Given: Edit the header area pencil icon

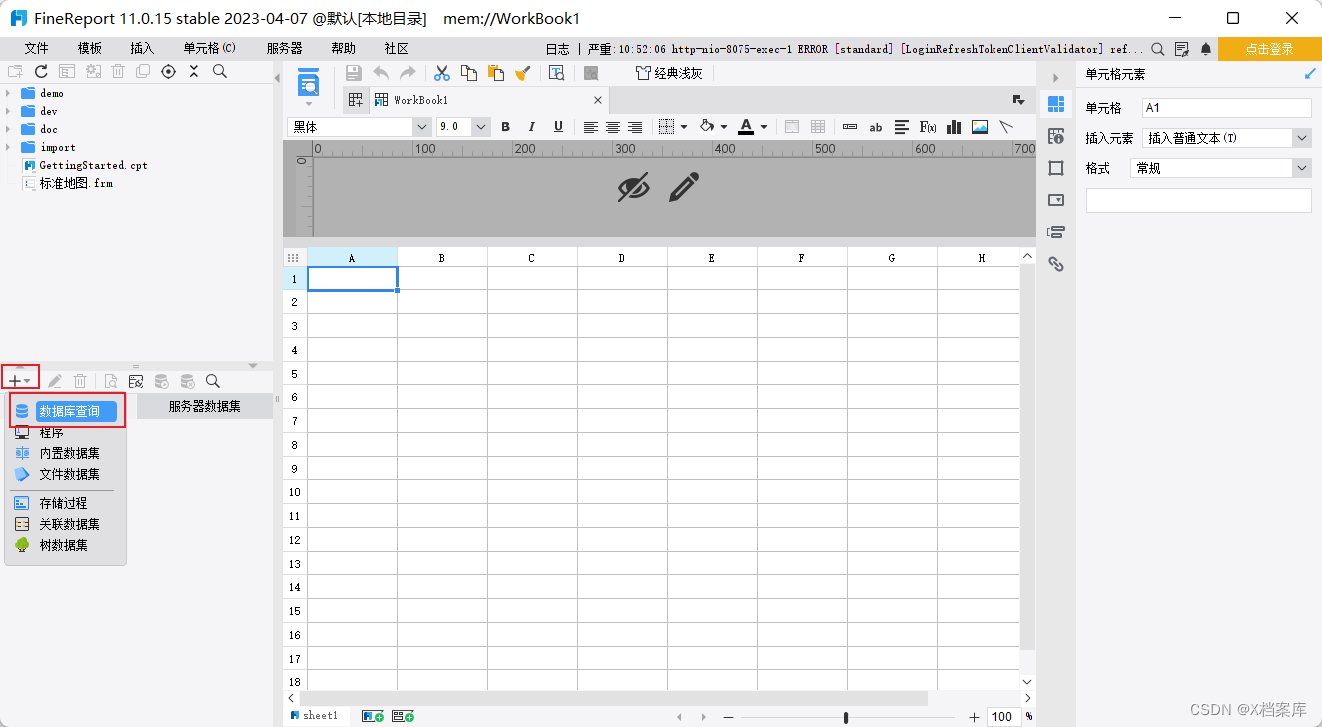Looking at the screenshot, I should [x=684, y=187].
